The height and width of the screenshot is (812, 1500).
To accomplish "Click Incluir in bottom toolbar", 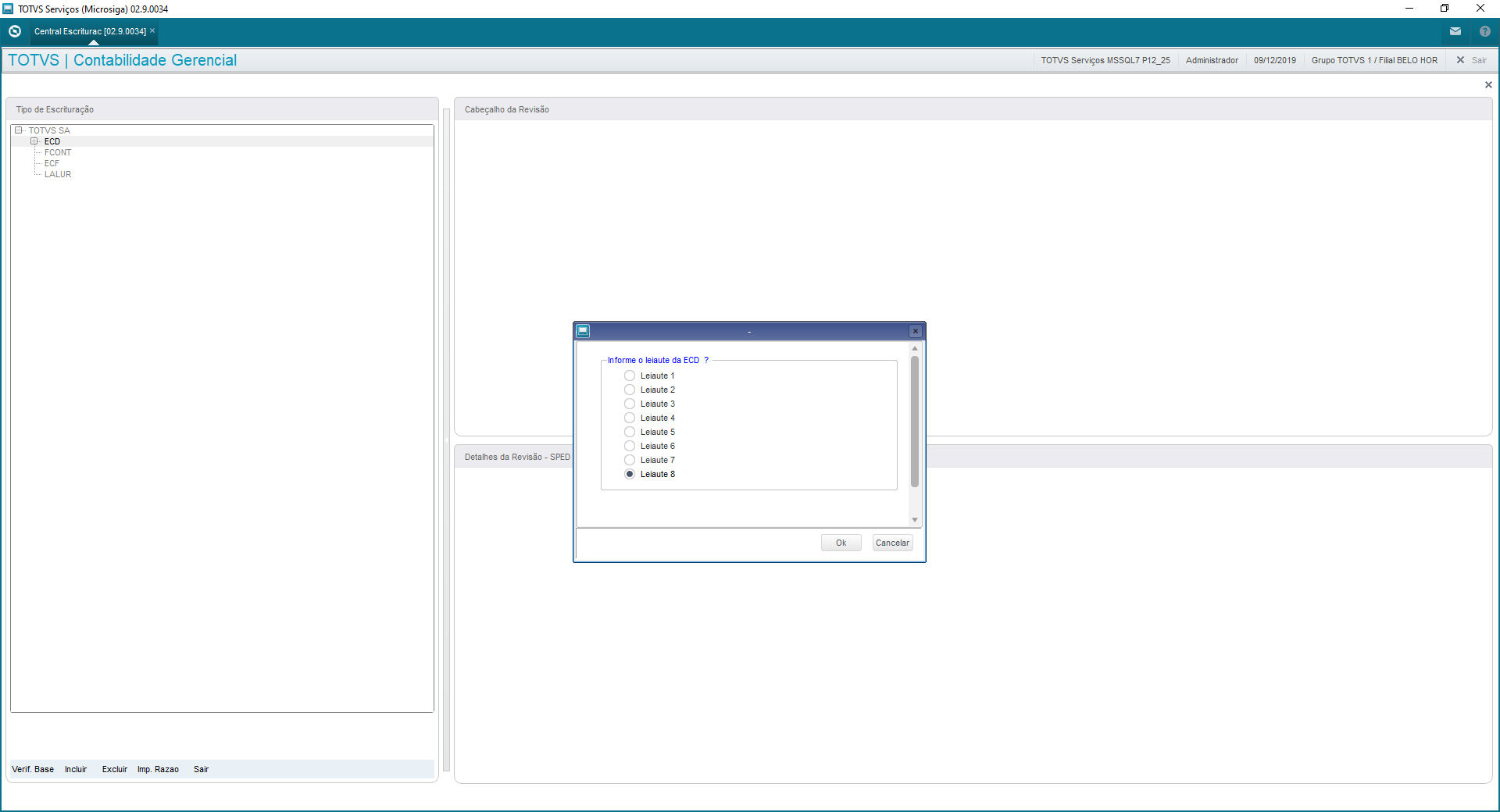I will (x=76, y=769).
